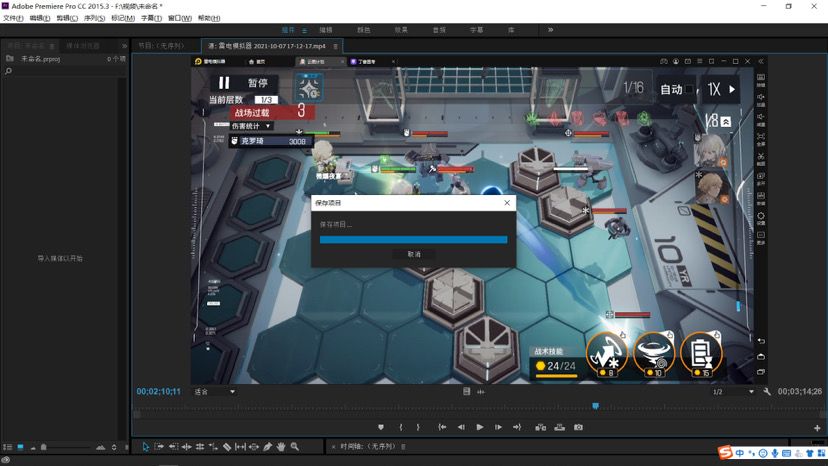Click the Export Frame camera icon

(x=578, y=427)
